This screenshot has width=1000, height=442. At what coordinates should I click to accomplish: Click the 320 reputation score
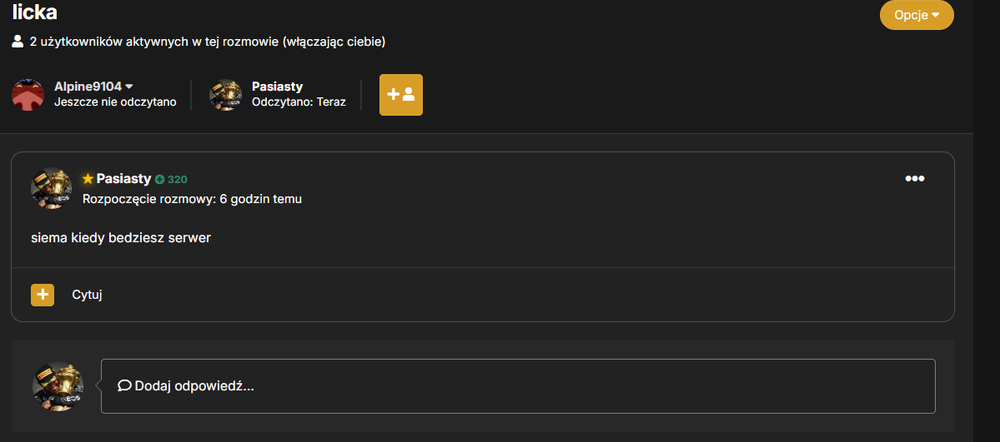coord(177,179)
